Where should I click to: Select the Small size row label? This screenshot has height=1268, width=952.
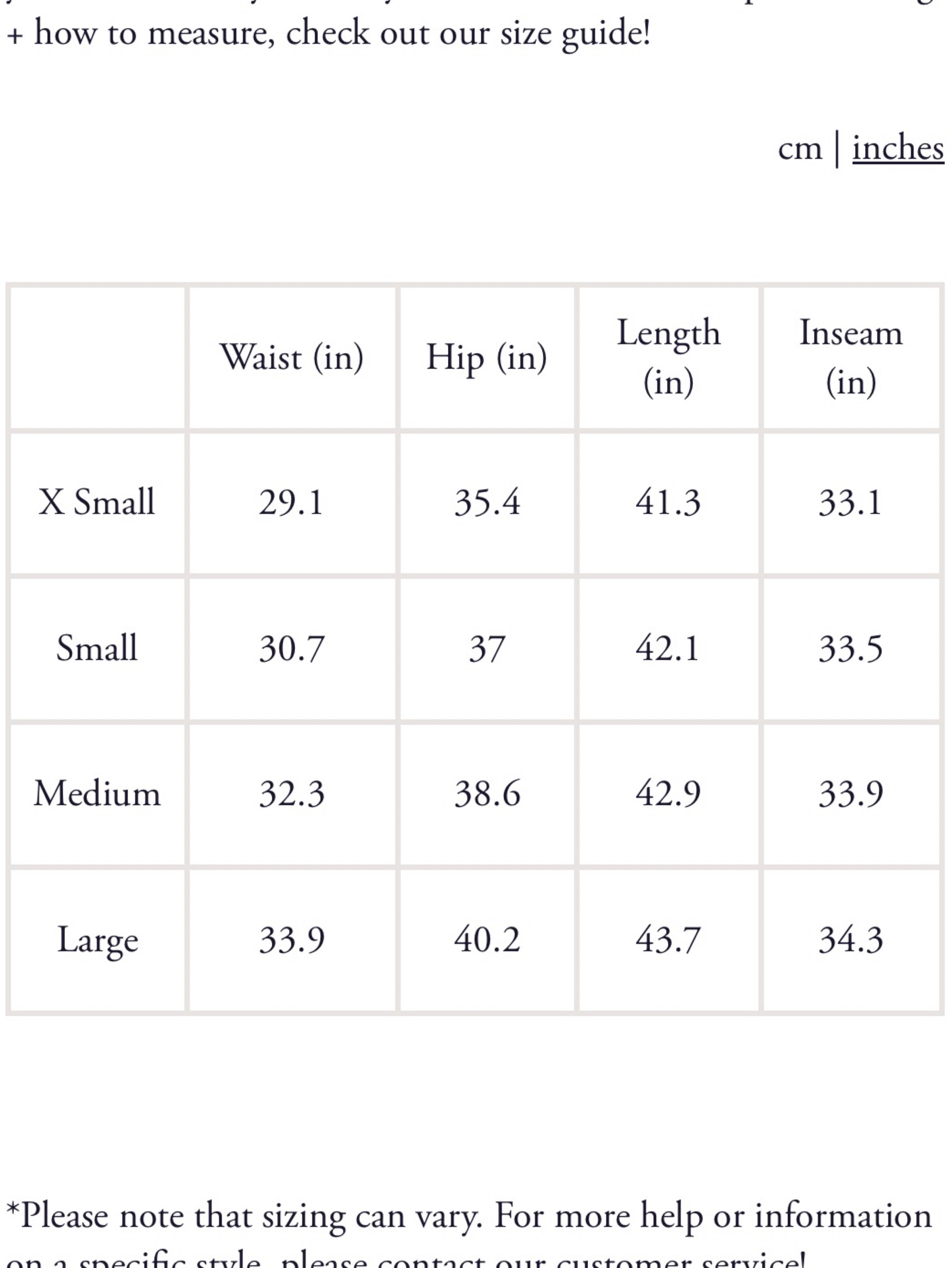pyautogui.click(x=97, y=648)
